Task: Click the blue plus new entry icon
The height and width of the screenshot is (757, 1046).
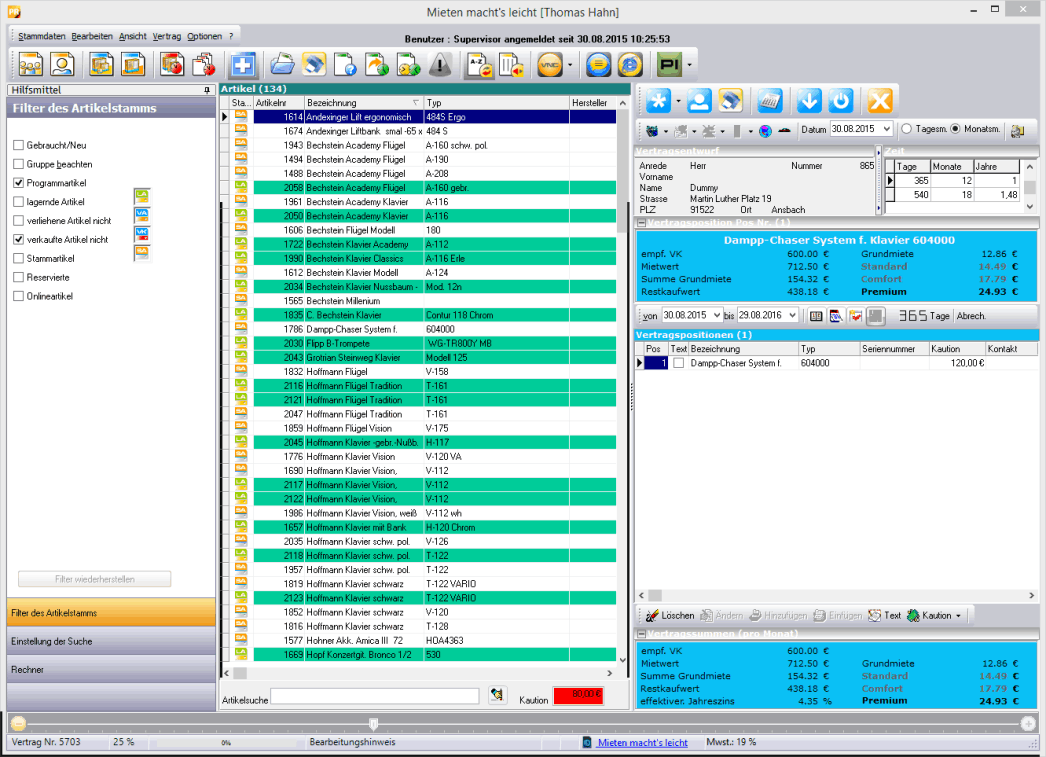Action: click(x=243, y=65)
